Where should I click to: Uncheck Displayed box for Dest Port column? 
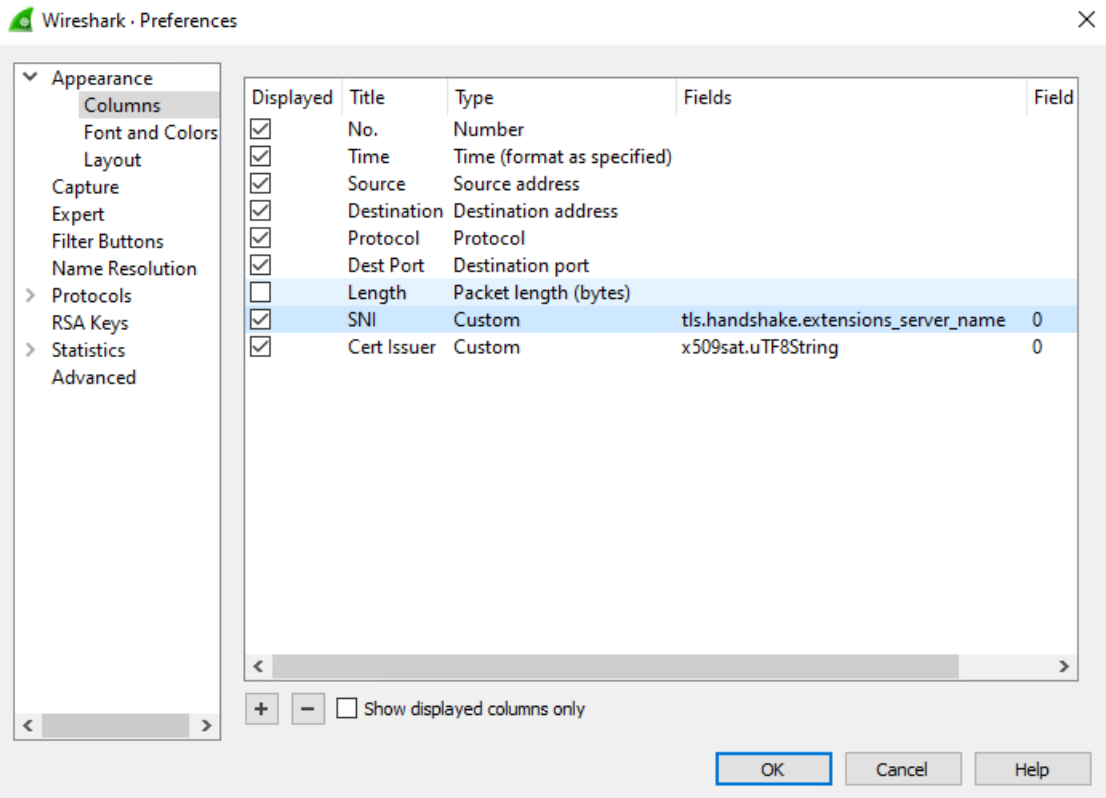tap(260, 265)
